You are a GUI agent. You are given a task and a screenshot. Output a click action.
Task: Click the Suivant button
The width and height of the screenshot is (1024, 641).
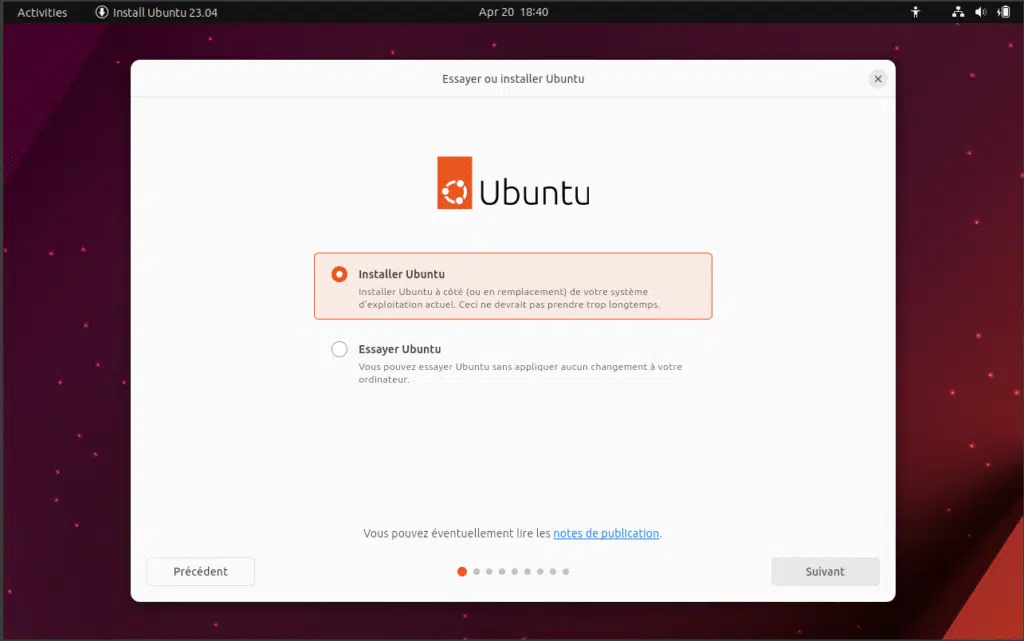pyautogui.click(x=825, y=571)
